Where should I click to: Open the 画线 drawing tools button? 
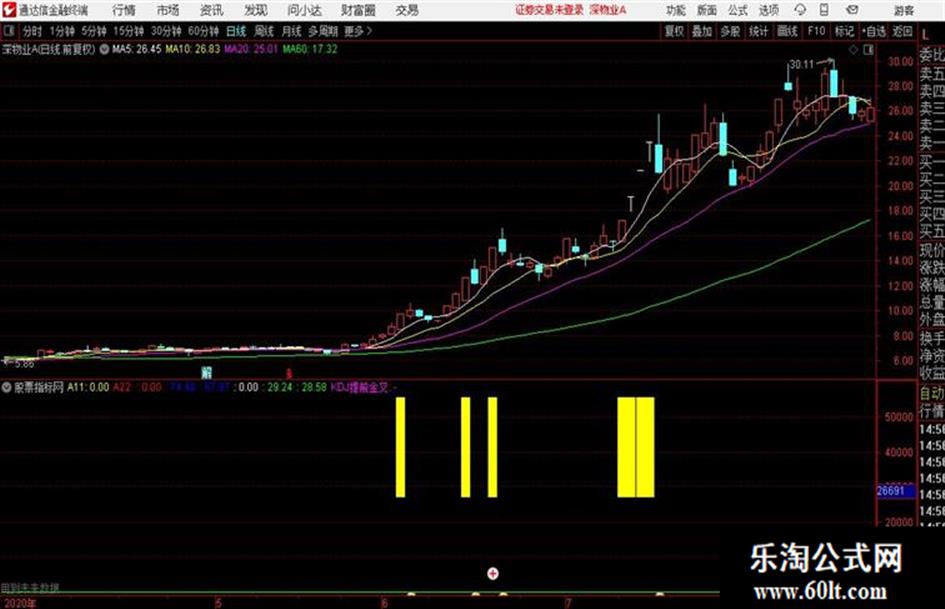pyautogui.click(x=787, y=31)
